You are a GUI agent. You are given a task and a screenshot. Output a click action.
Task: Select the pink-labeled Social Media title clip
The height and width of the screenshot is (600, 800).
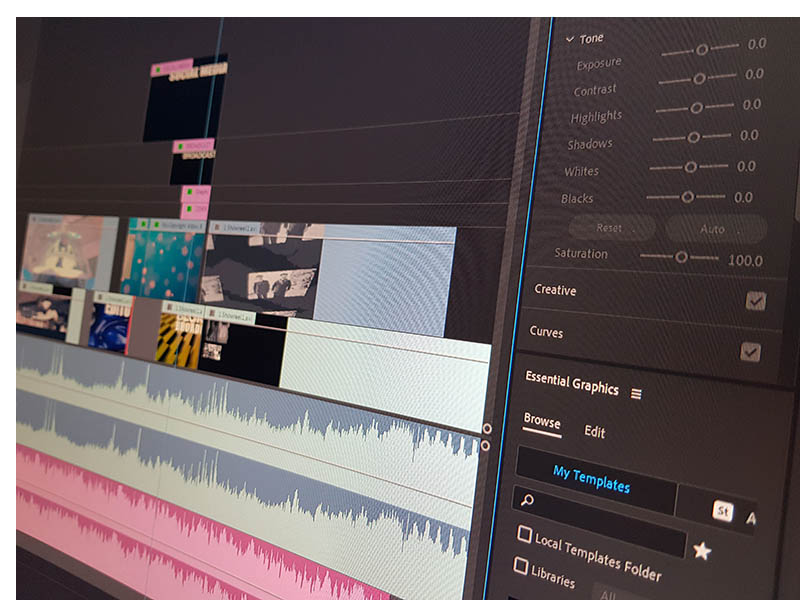[x=185, y=99]
